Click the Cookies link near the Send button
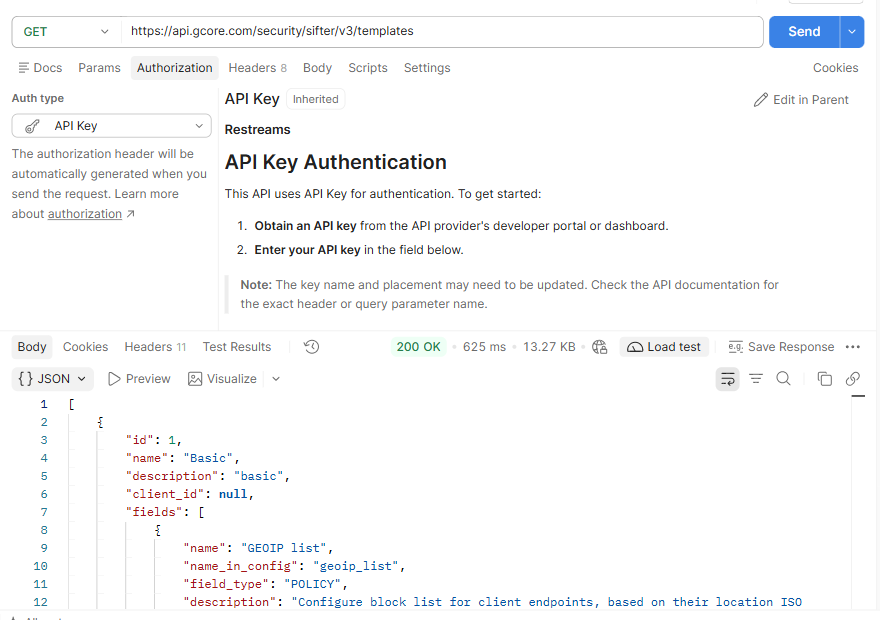Viewport: 880px width, 620px height. point(835,68)
